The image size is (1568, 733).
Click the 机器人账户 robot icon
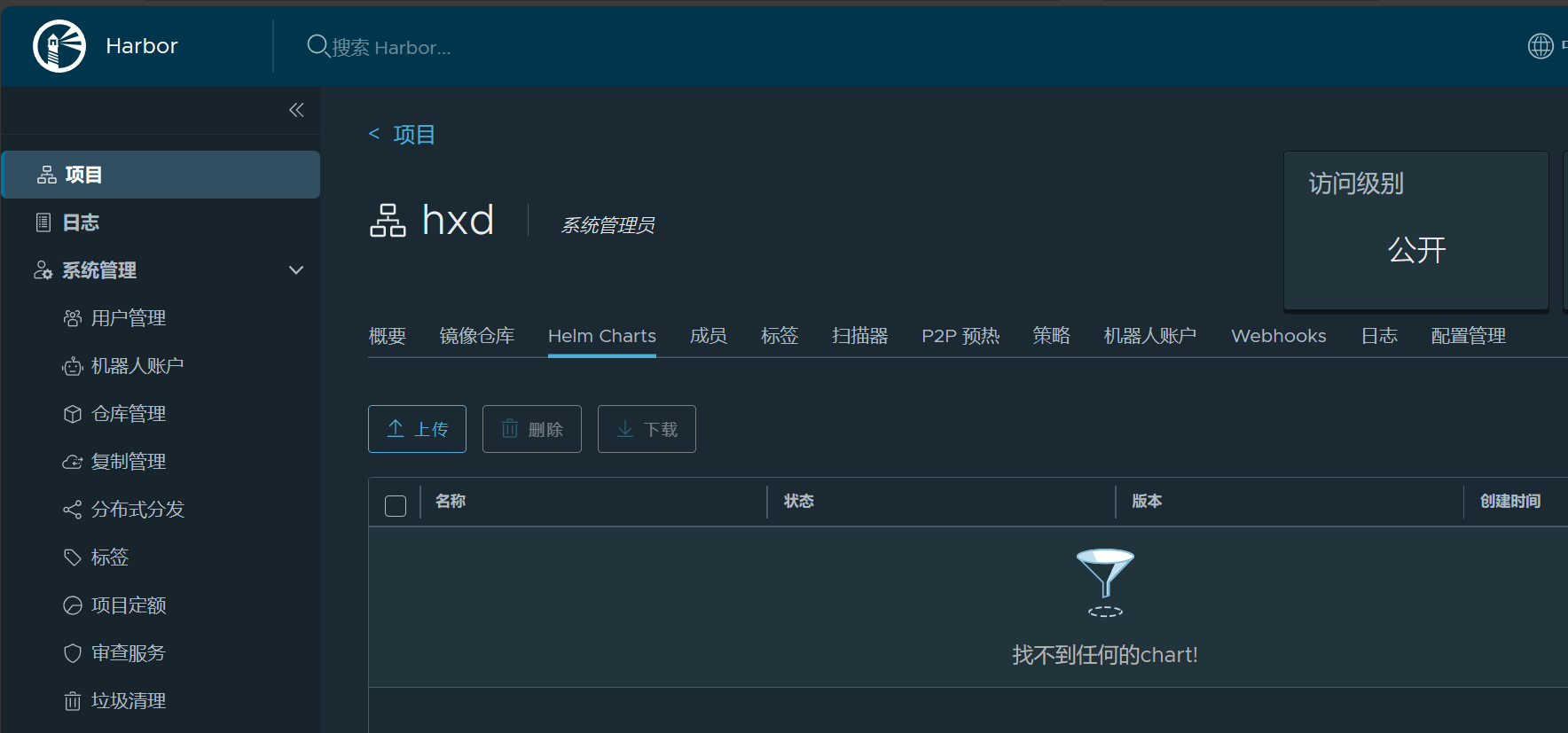(73, 366)
